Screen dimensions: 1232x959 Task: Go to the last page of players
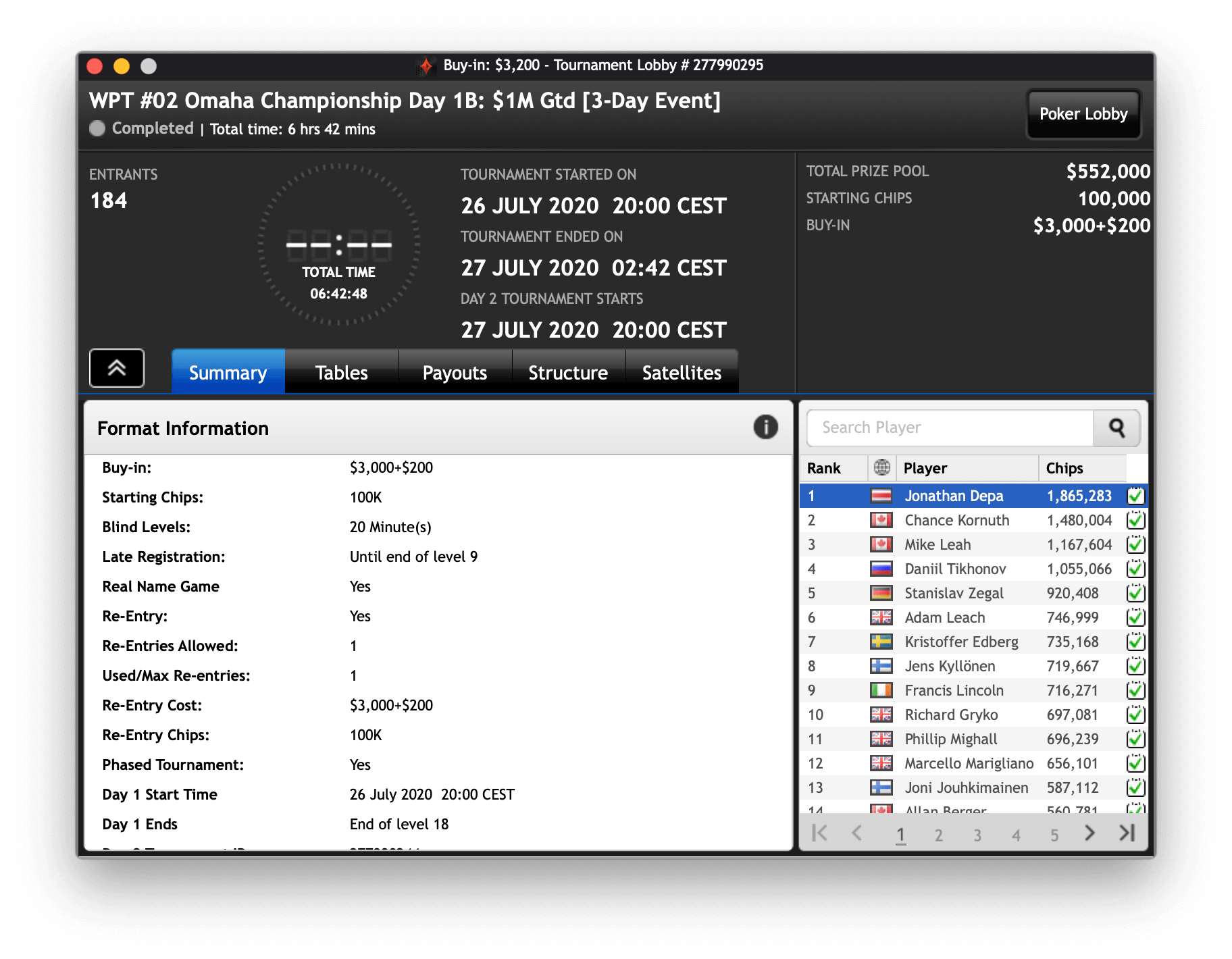coord(1127,833)
